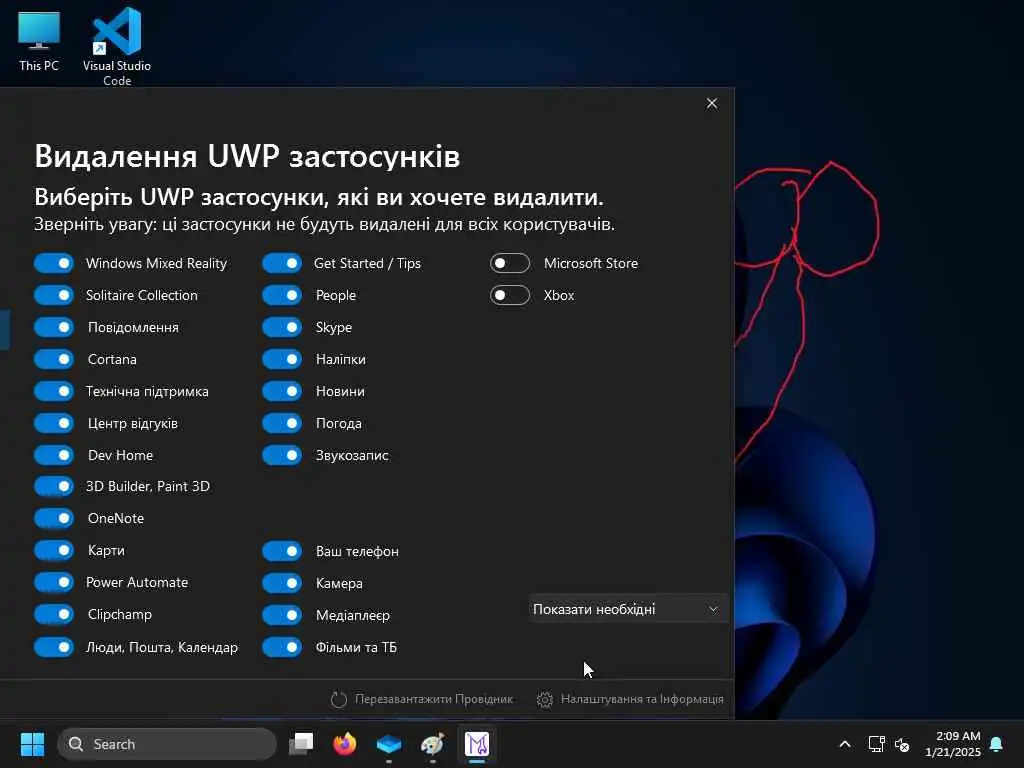
Task: Enable the Xbox toggle
Action: tap(510, 295)
